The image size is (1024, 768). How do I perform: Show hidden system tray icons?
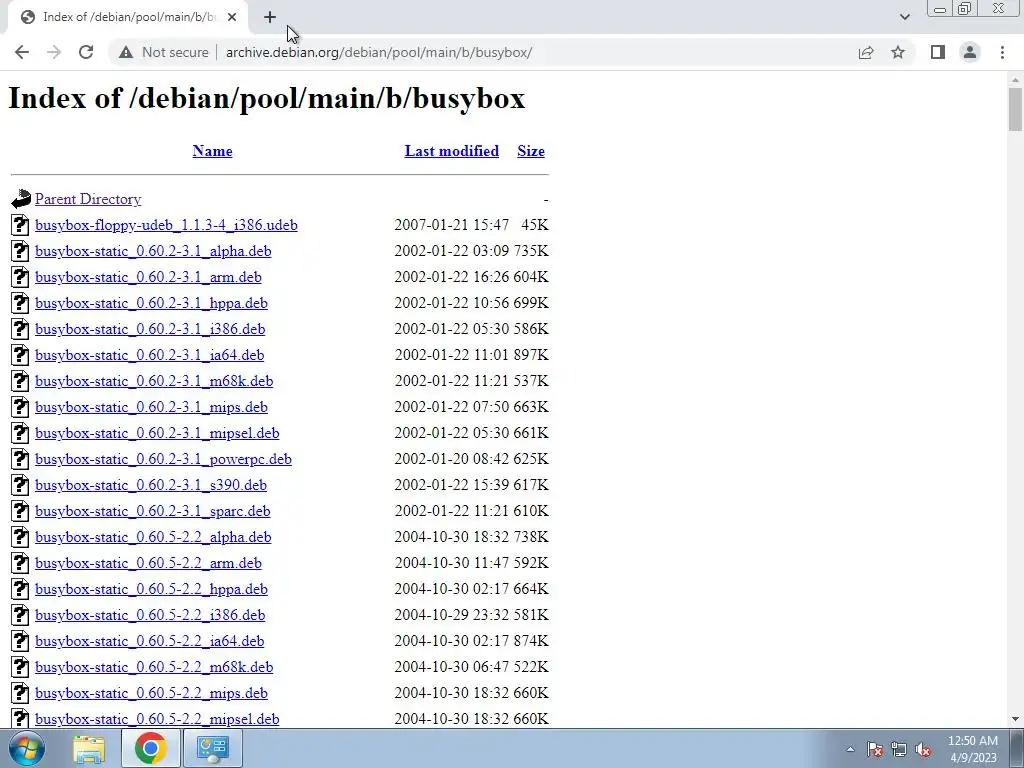pos(850,749)
